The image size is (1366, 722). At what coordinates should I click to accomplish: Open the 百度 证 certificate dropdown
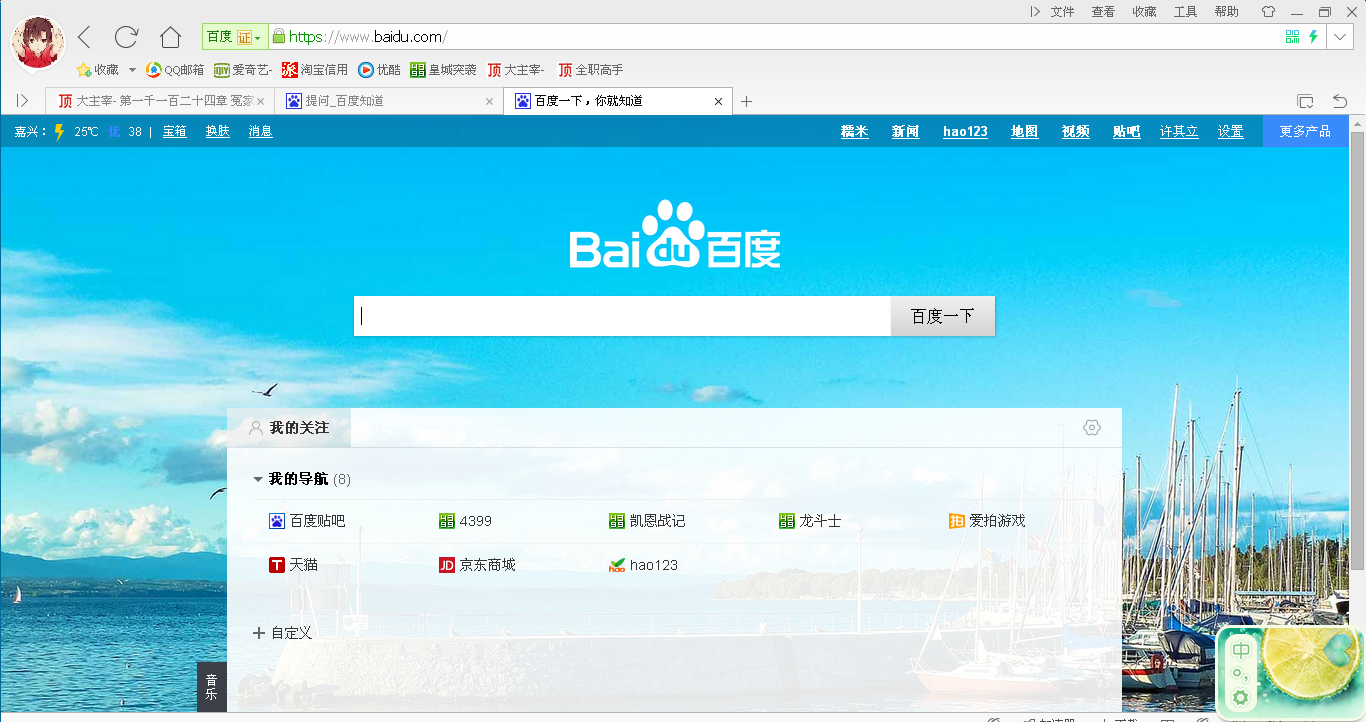click(234, 37)
